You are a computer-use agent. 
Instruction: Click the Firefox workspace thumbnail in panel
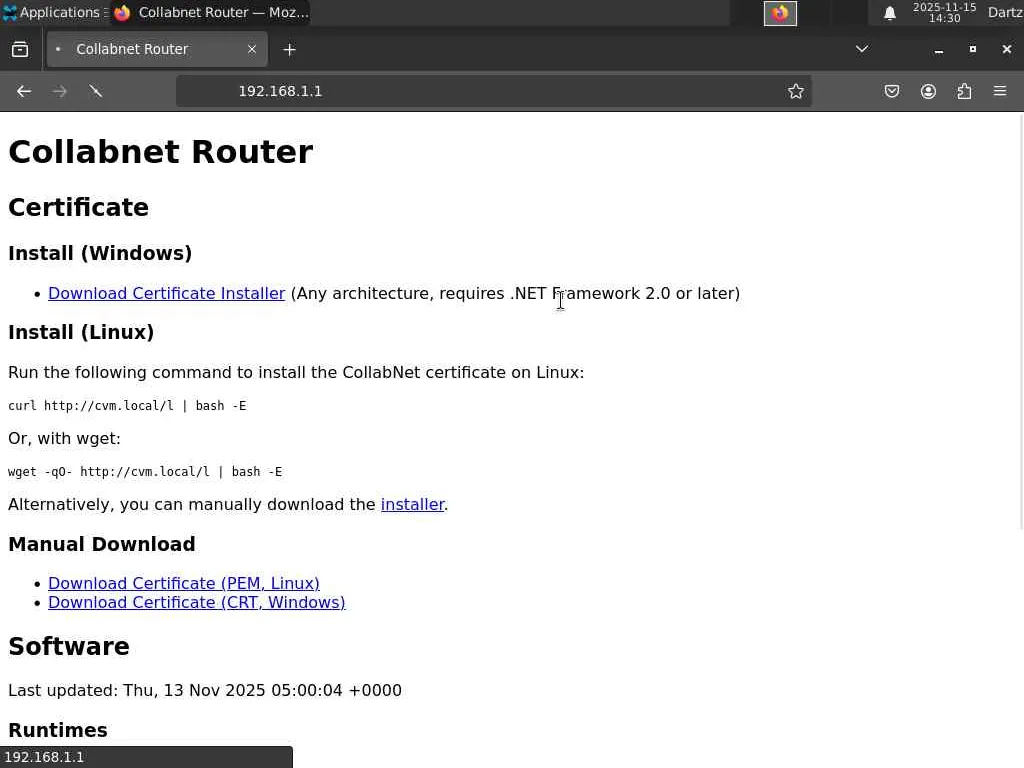[x=780, y=13]
